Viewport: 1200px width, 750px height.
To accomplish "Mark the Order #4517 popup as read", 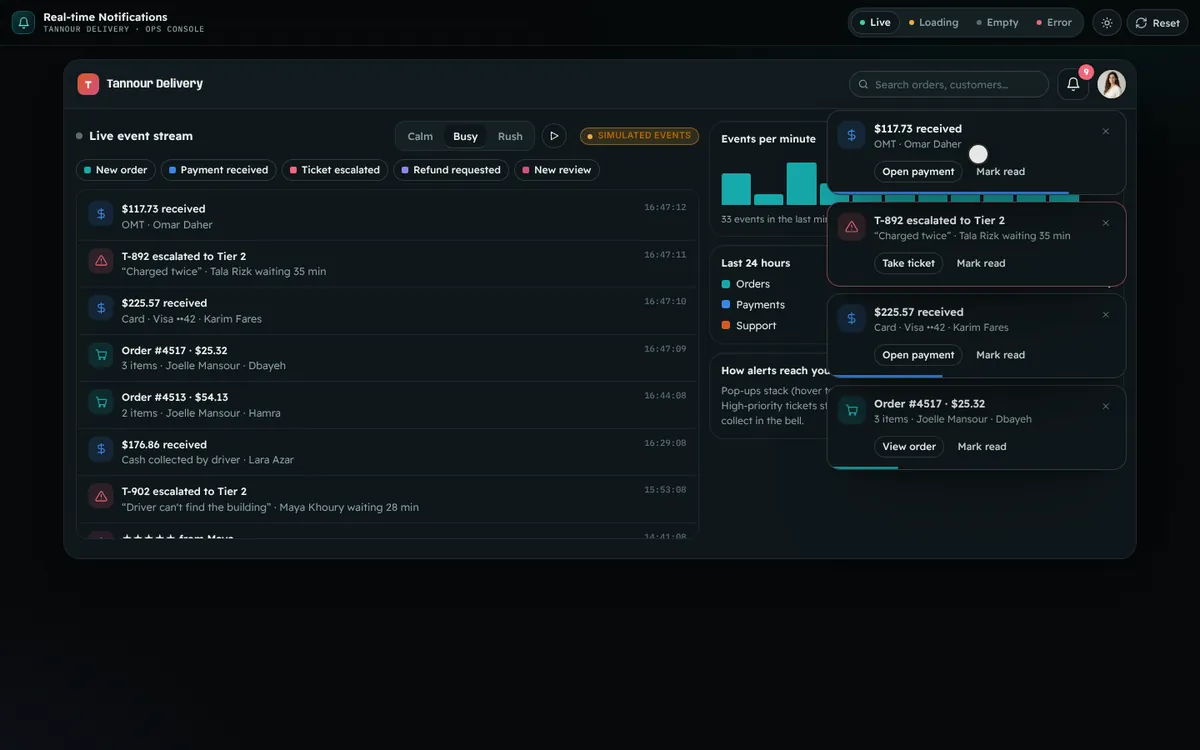I will 982,447.
